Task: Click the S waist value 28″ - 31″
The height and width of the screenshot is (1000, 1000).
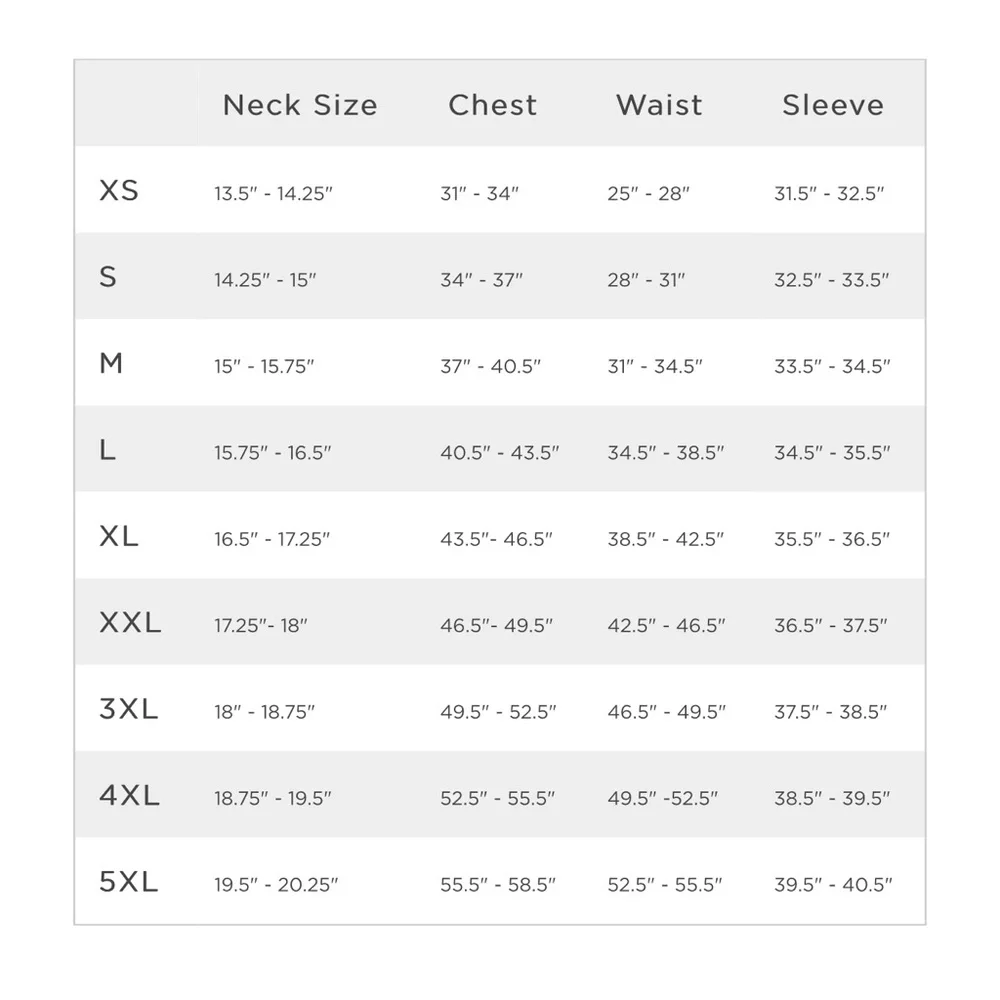Action: [646, 280]
